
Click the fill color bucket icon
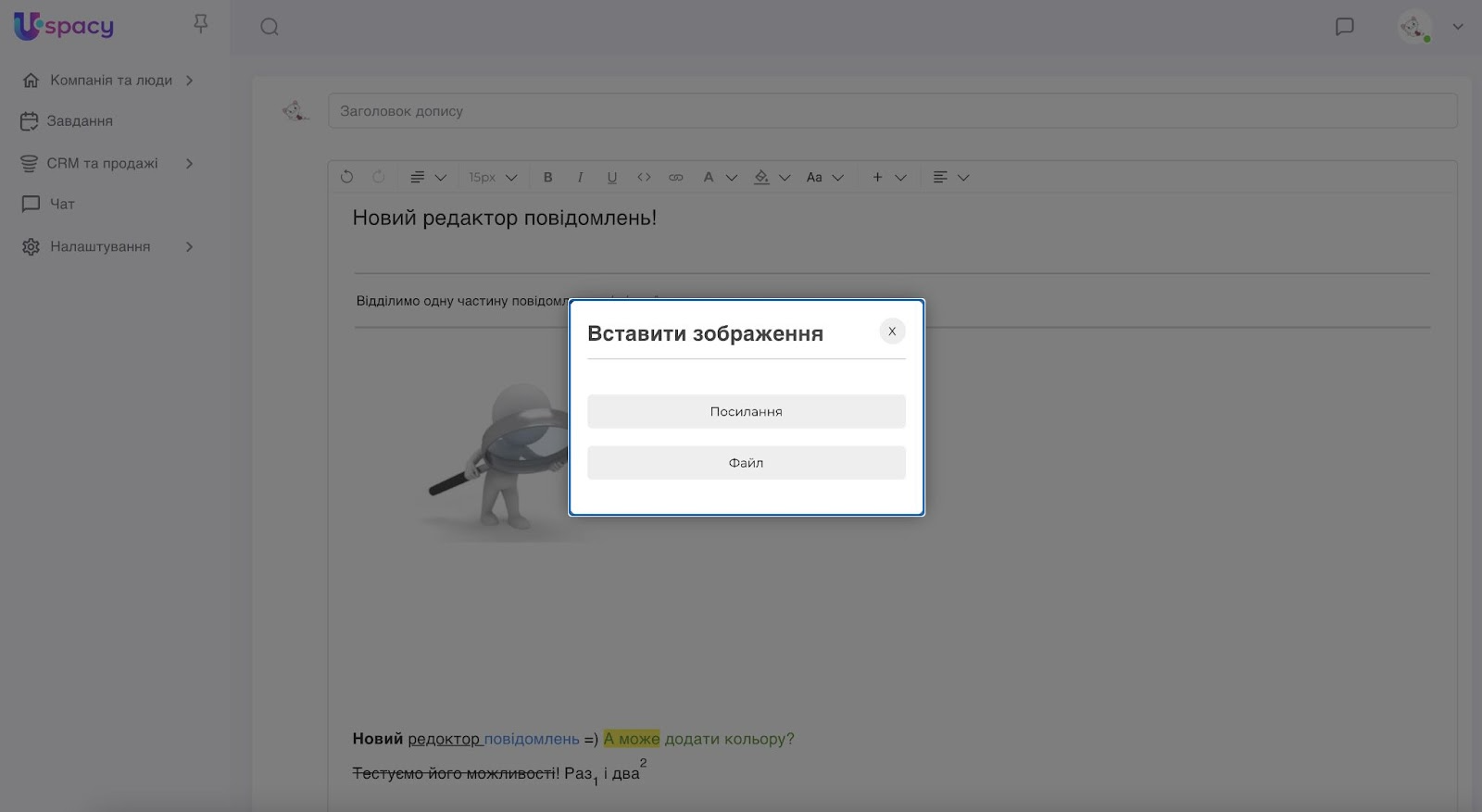coord(761,177)
